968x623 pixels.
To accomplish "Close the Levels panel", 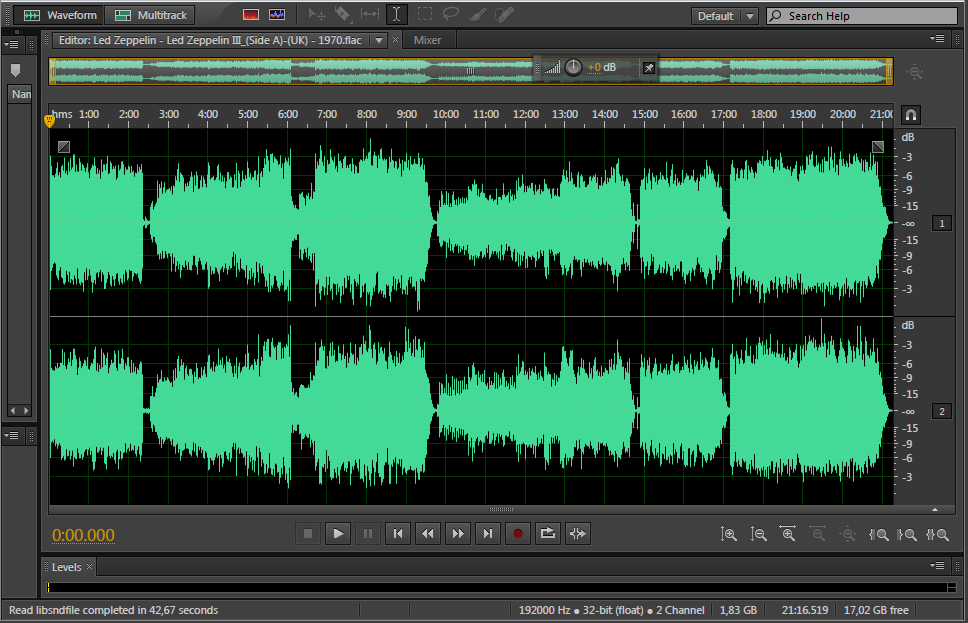I will [90, 566].
